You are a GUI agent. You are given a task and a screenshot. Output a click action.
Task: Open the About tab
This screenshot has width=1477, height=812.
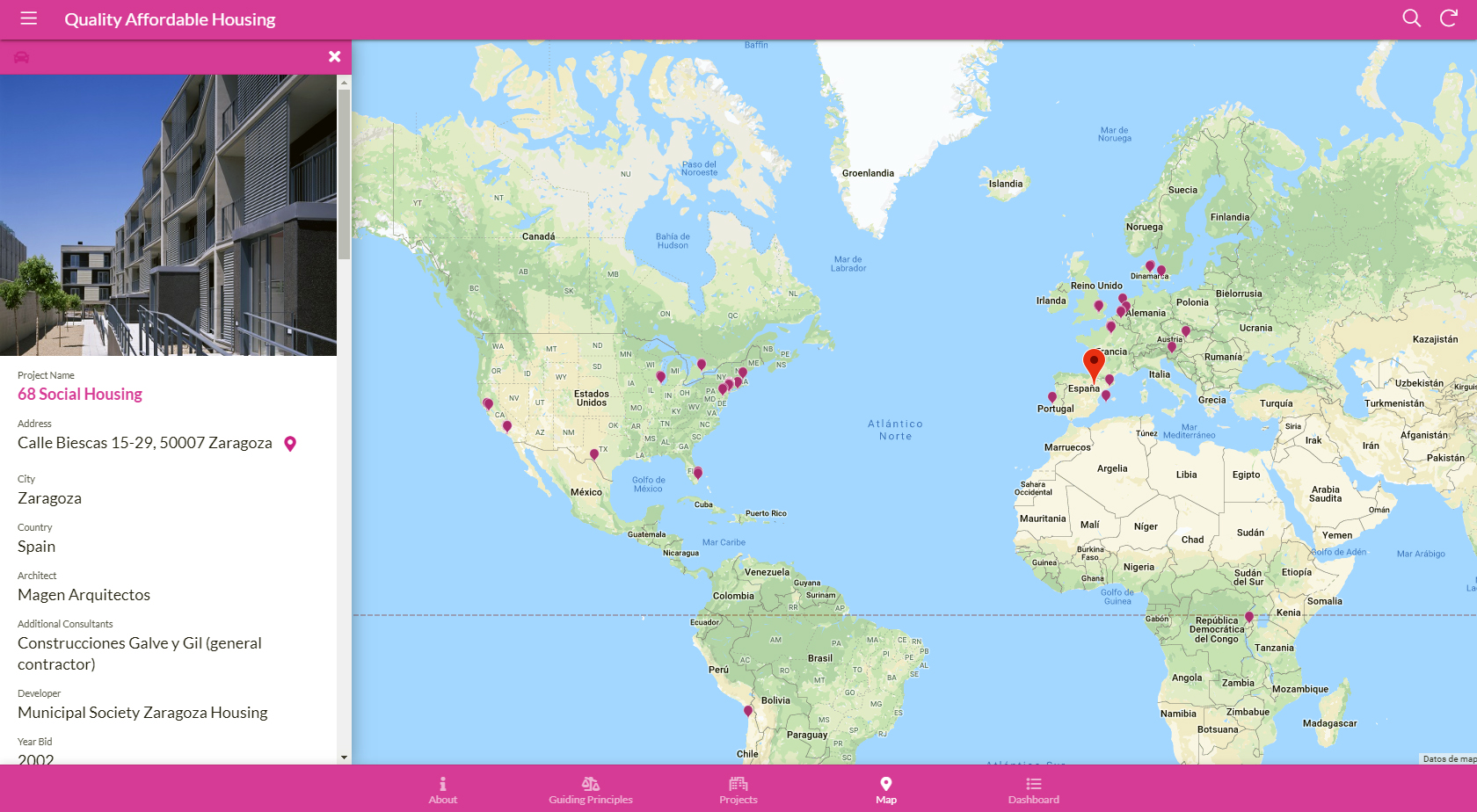[443, 789]
